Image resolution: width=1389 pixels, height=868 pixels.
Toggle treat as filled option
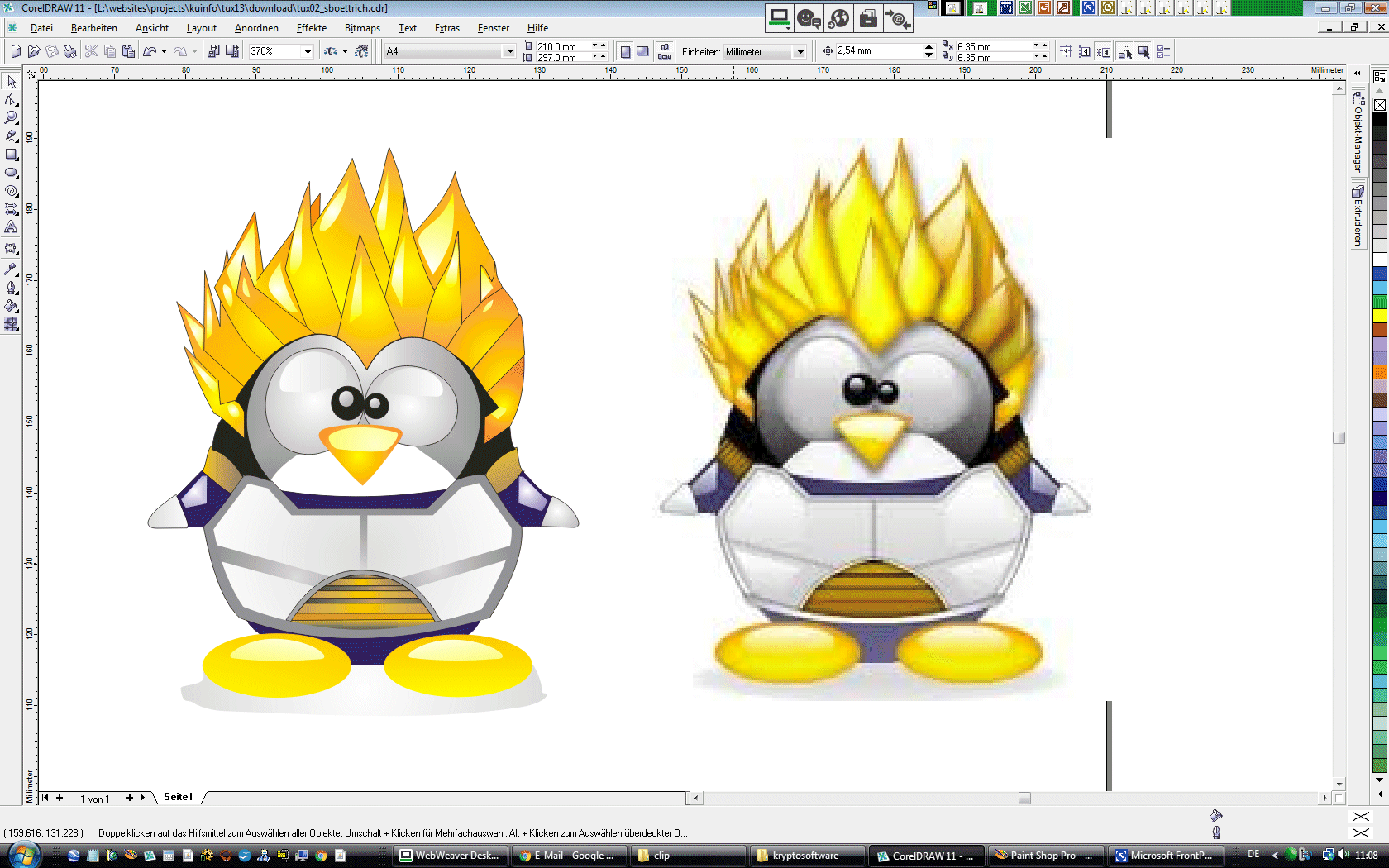click(x=1143, y=51)
